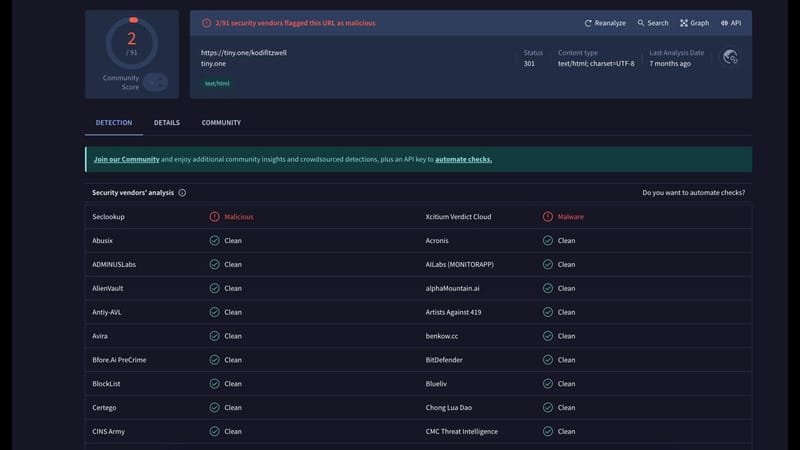Screen dimensions: 800x450
Task: Click the ADMINUSLabs clean check icon
Action: 214,264
